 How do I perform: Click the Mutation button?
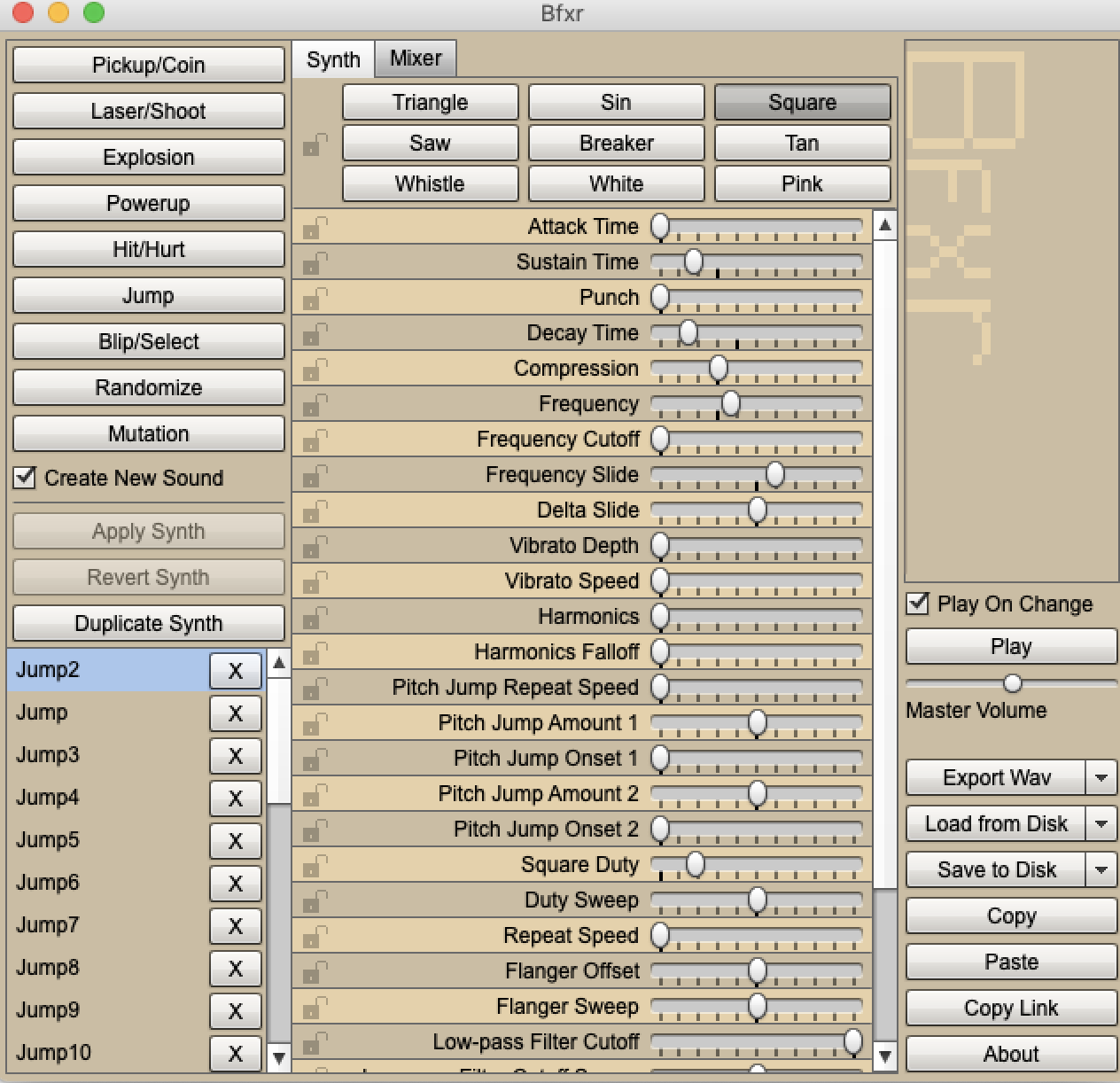[x=148, y=433]
